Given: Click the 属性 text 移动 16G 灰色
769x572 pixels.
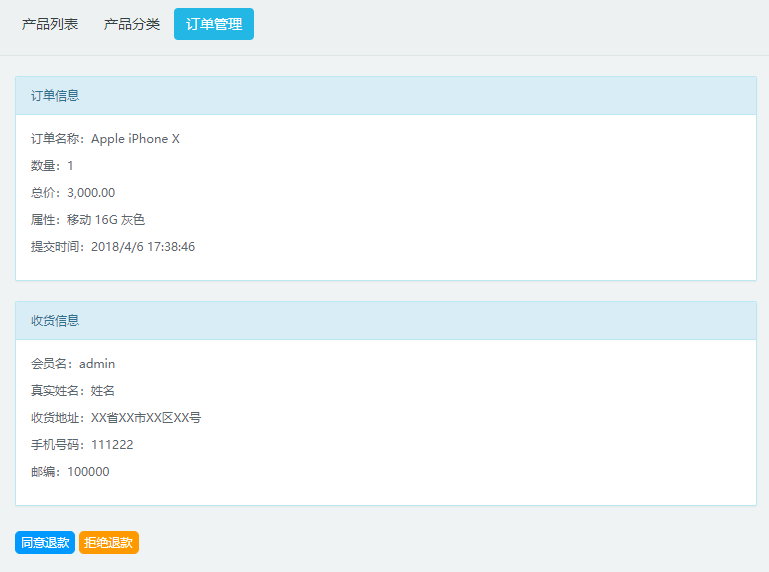Looking at the screenshot, I should click(106, 220).
